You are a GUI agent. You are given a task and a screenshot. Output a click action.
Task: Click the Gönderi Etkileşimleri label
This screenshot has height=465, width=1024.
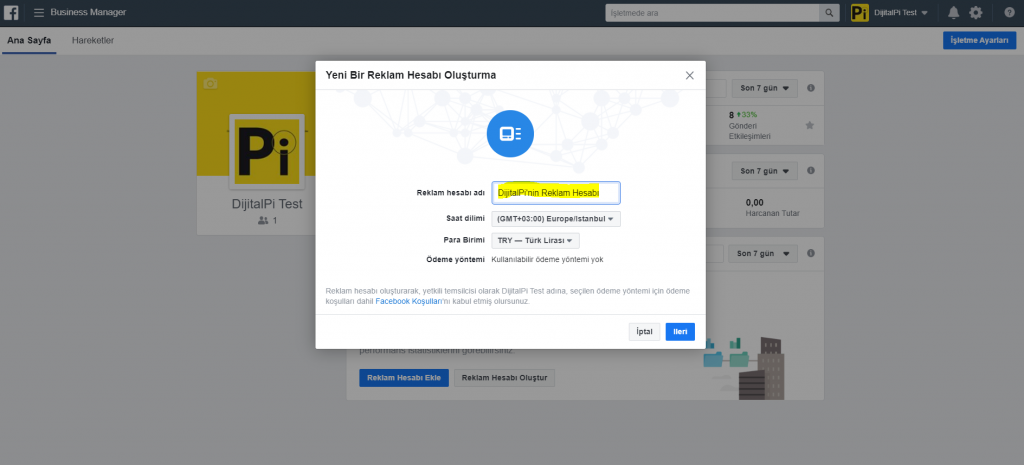[750, 131]
